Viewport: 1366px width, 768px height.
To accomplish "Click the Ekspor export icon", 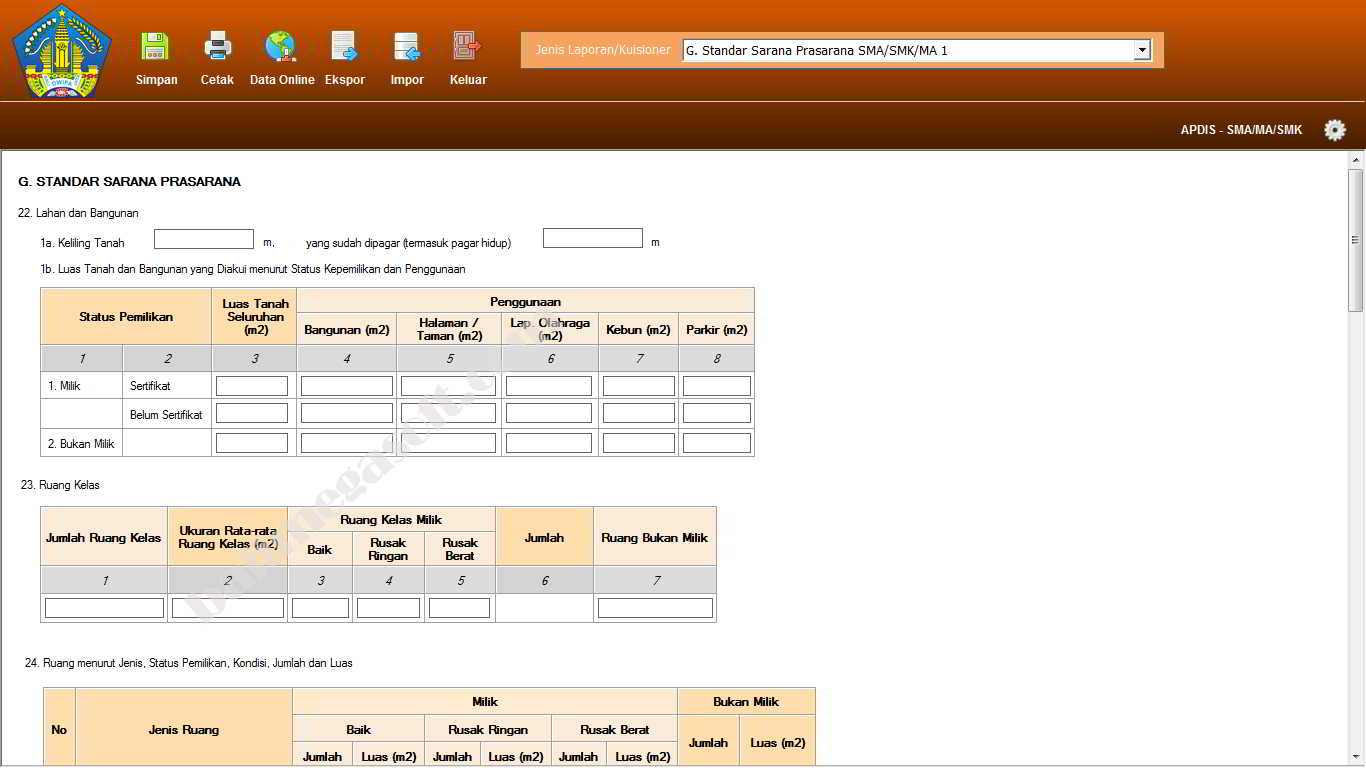I will coord(344,47).
